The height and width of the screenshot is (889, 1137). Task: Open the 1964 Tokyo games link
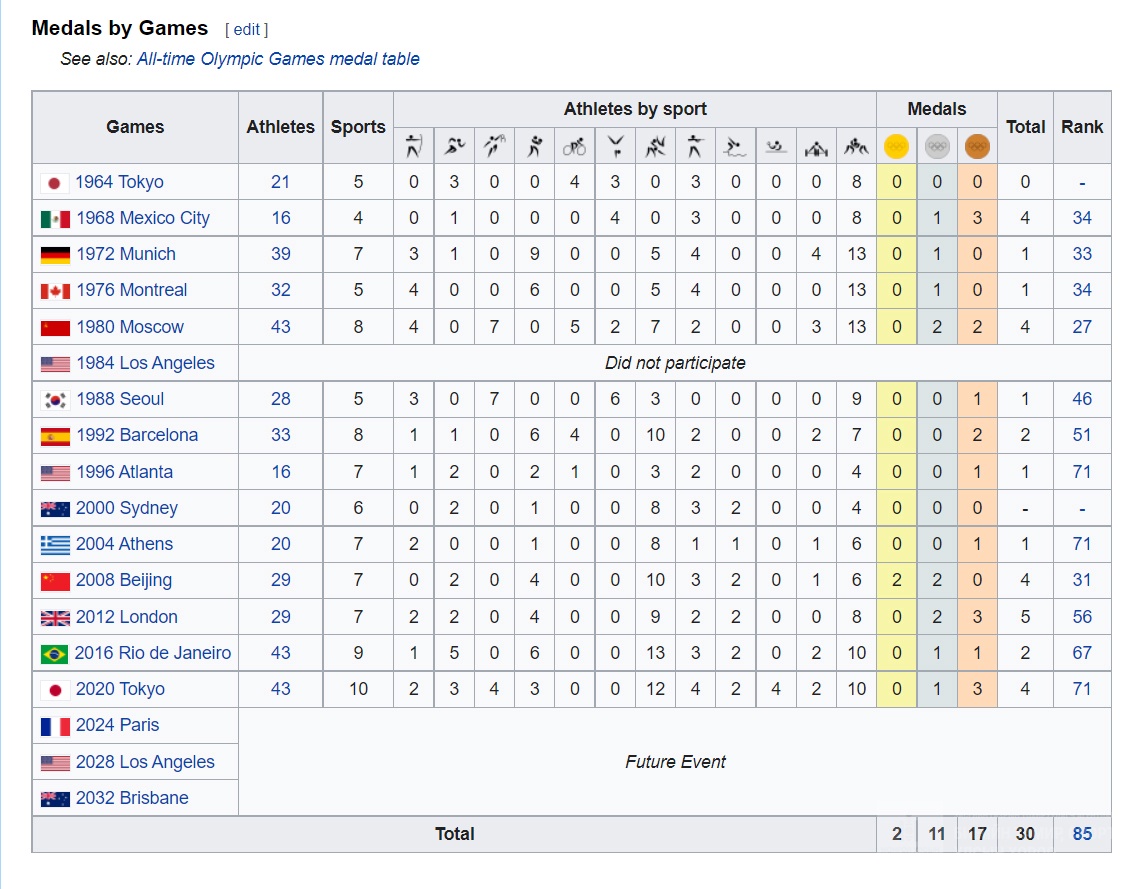click(120, 182)
